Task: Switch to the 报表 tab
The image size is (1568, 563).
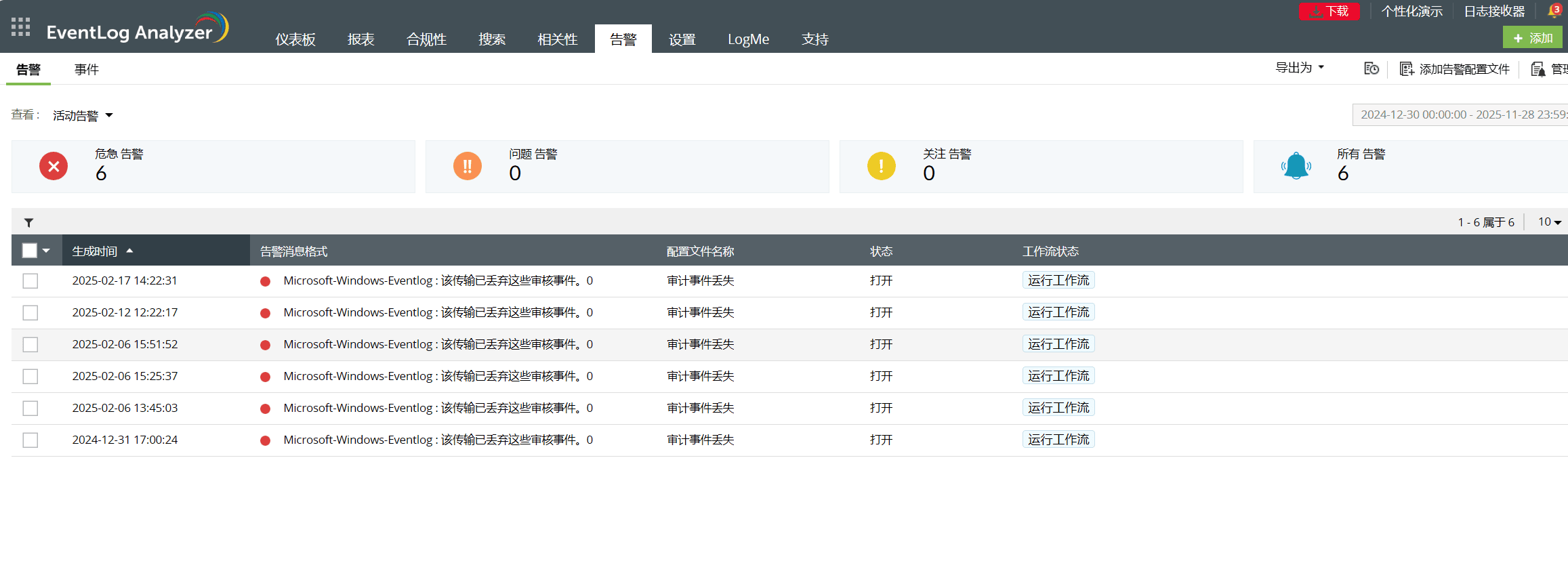Action: 360,39
